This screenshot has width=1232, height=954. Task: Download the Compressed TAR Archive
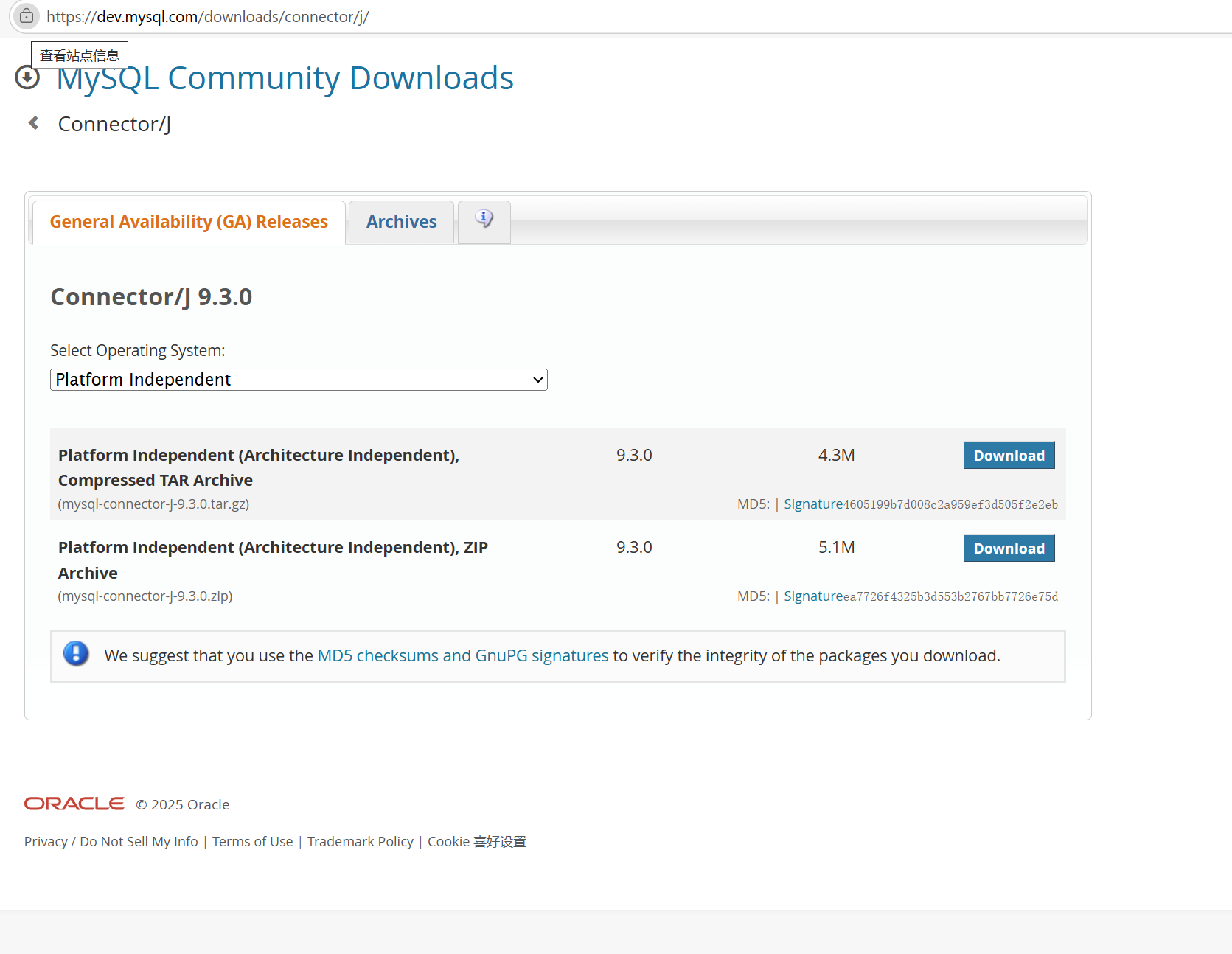point(1009,456)
